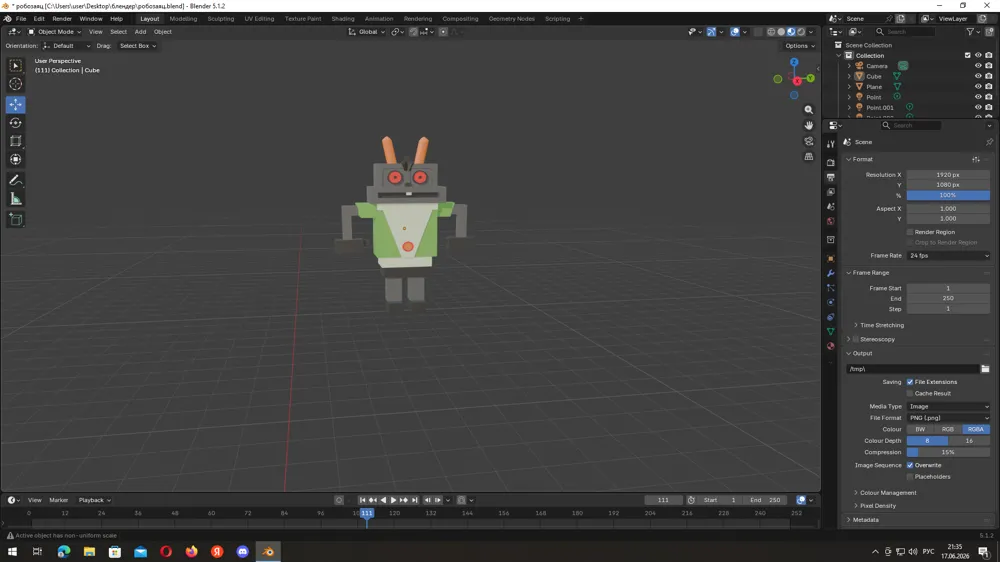Toggle the camera view icon in viewport
Screen dimensions: 1000x562
(x=809, y=141)
